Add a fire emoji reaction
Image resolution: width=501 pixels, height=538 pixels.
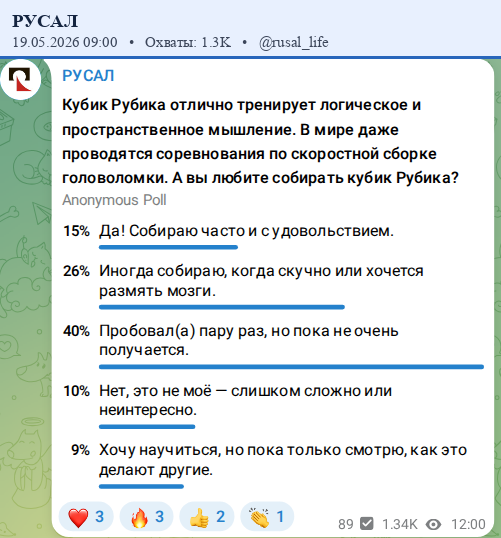147,516
